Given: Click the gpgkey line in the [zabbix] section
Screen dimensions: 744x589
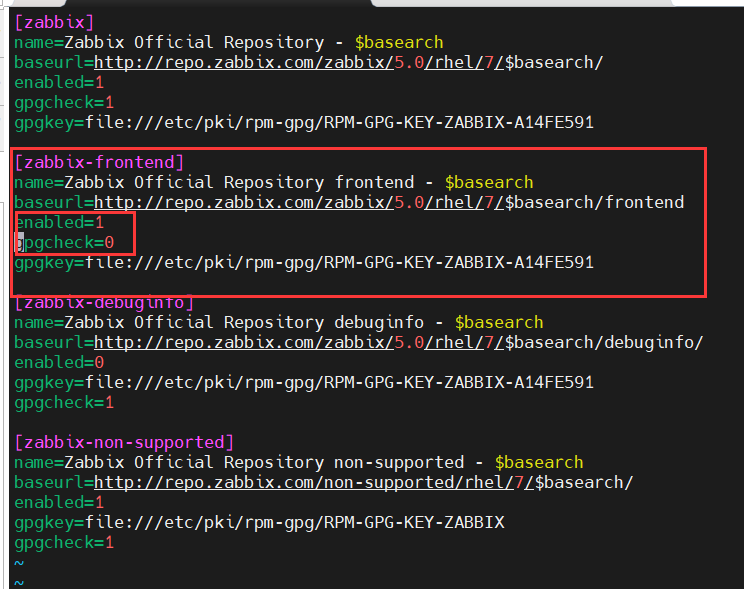Looking at the screenshot, I should point(304,122).
